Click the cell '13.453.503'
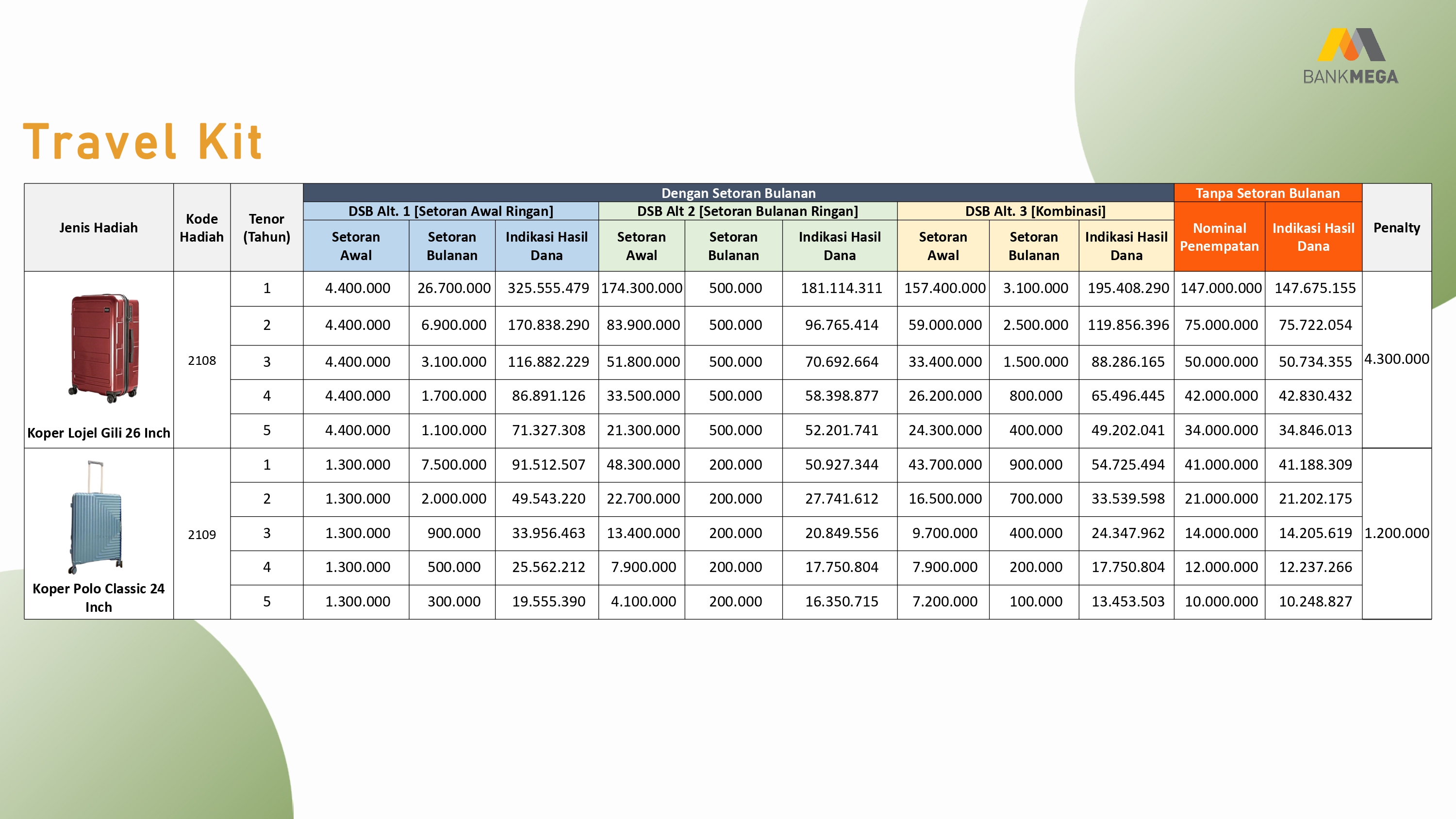The width and height of the screenshot is (1456, 819). [x=1127, y=601]
